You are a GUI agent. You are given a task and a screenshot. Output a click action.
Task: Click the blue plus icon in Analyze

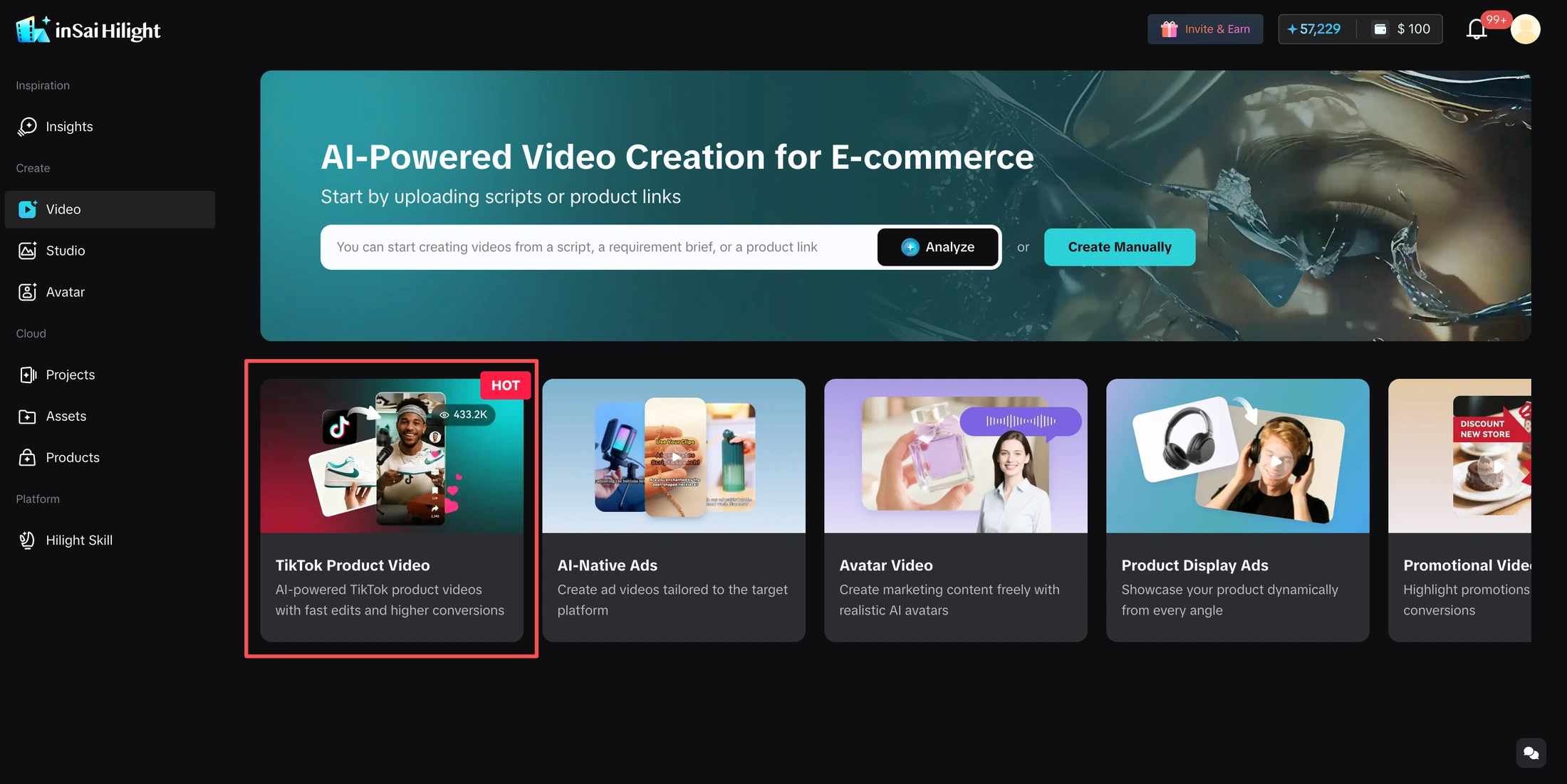[x=910, y=247]
